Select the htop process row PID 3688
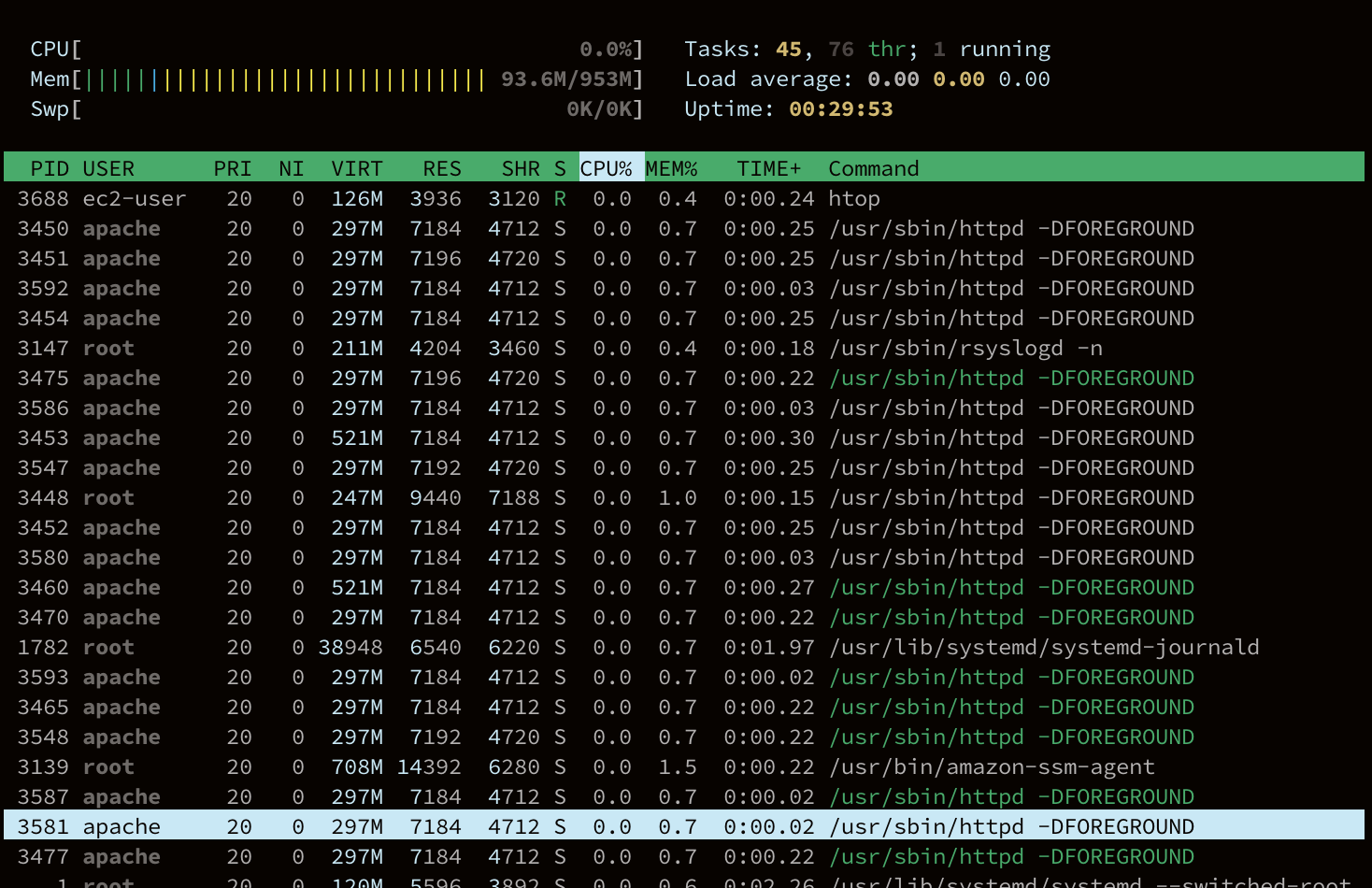Image resolution: width=1372 pixels, height=888 pixels. (684, 198)
